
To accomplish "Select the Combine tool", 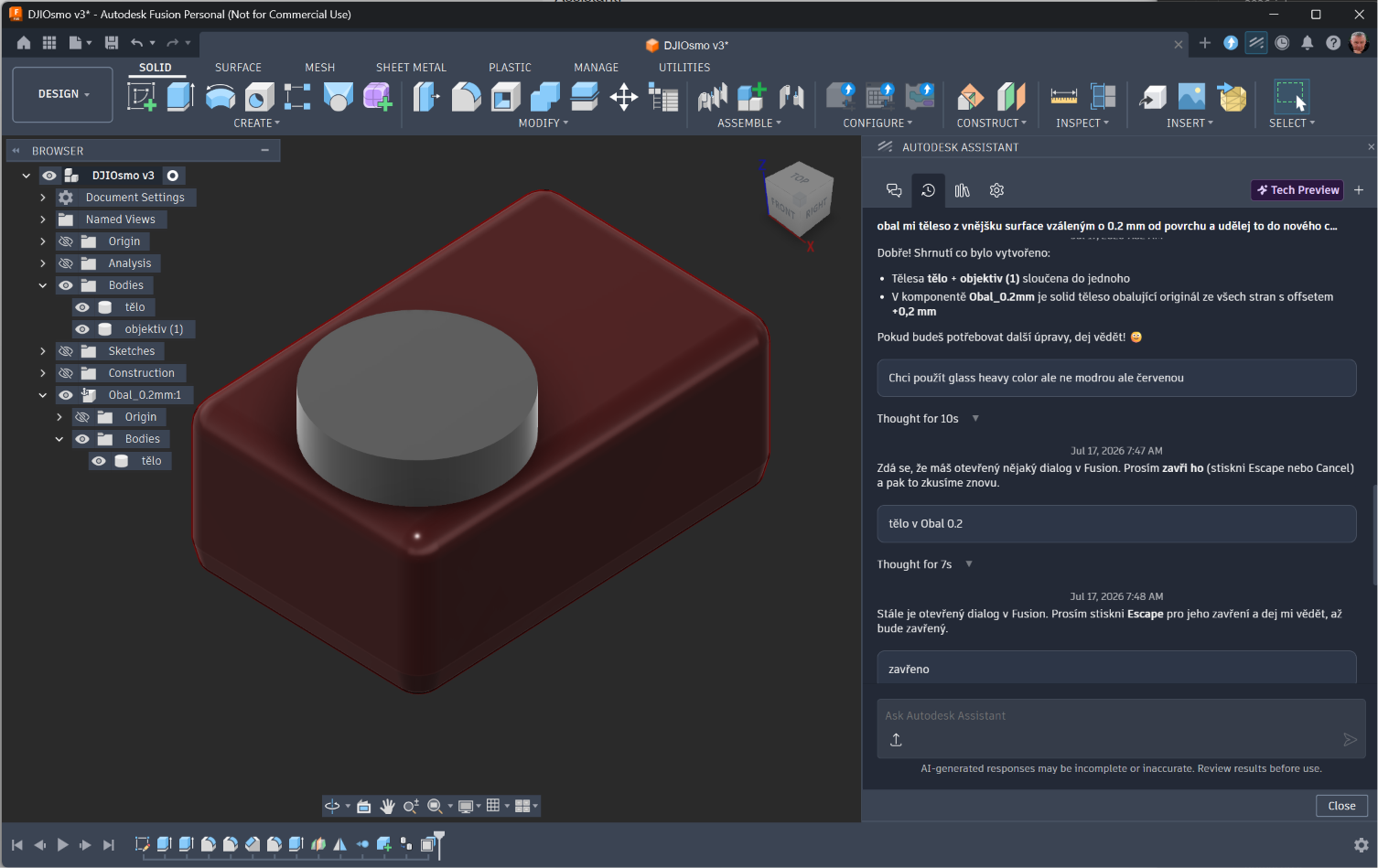I will (x=545, y=96).
